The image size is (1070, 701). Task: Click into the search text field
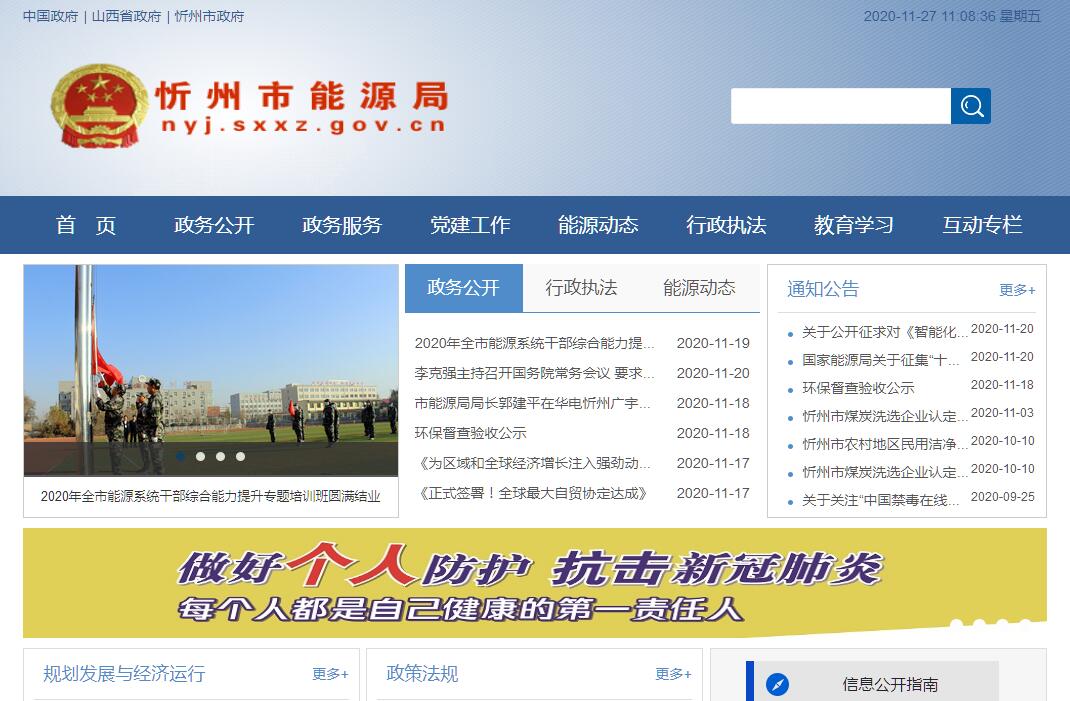point(840,106)
